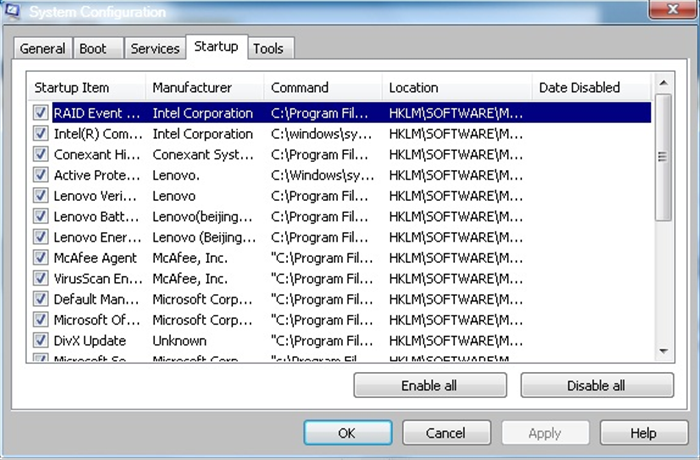Uncheck the RAID Event startup item checkbox
This screenshot has width=700, height=460.
41,113
